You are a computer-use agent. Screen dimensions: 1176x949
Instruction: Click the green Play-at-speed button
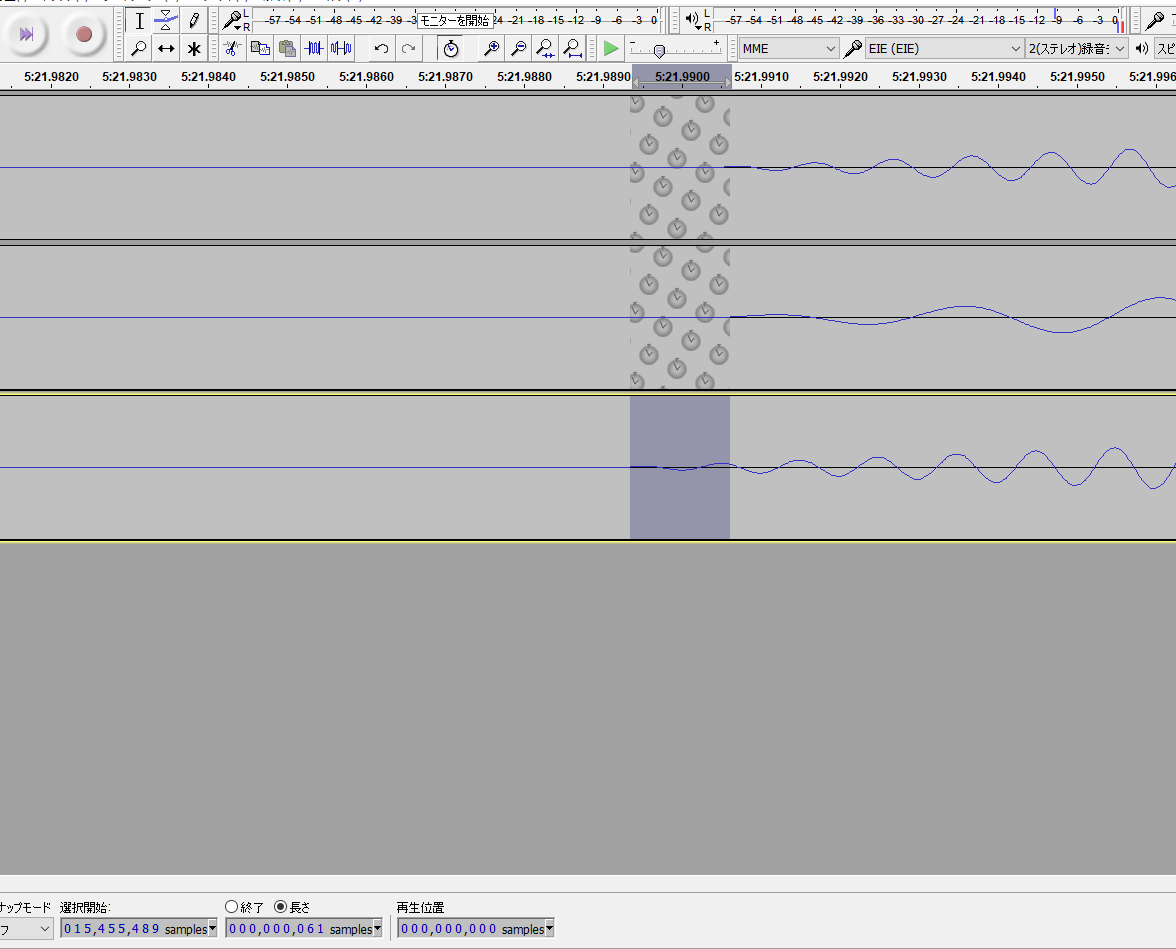point(611,48)
